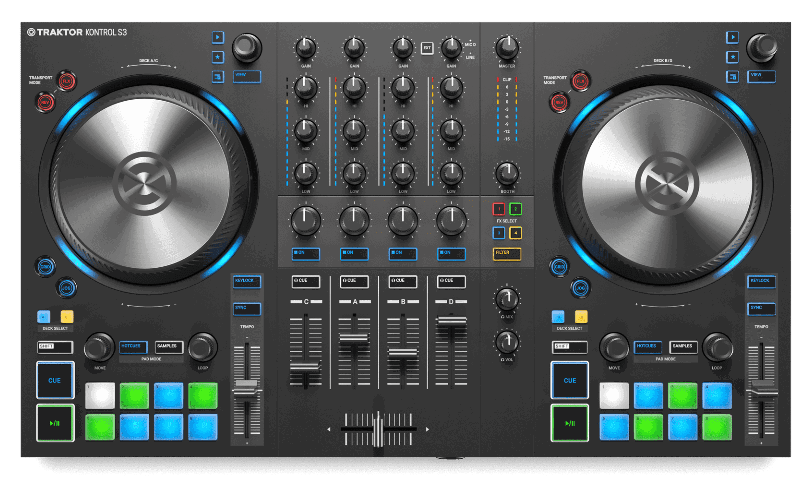Toggle SYNC on the right deck
This screenshot has height=477, width=810.
point(761,309)
